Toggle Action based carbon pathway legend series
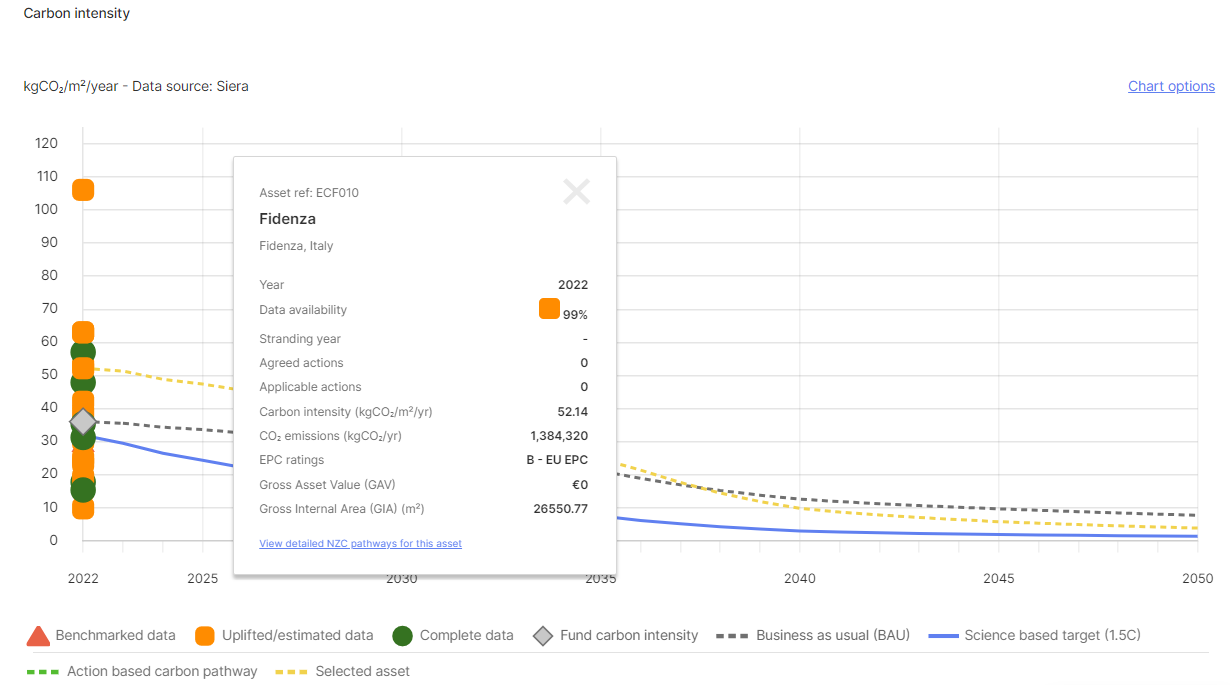Screen dimensions: 1230x685 (x=162, y=671)
